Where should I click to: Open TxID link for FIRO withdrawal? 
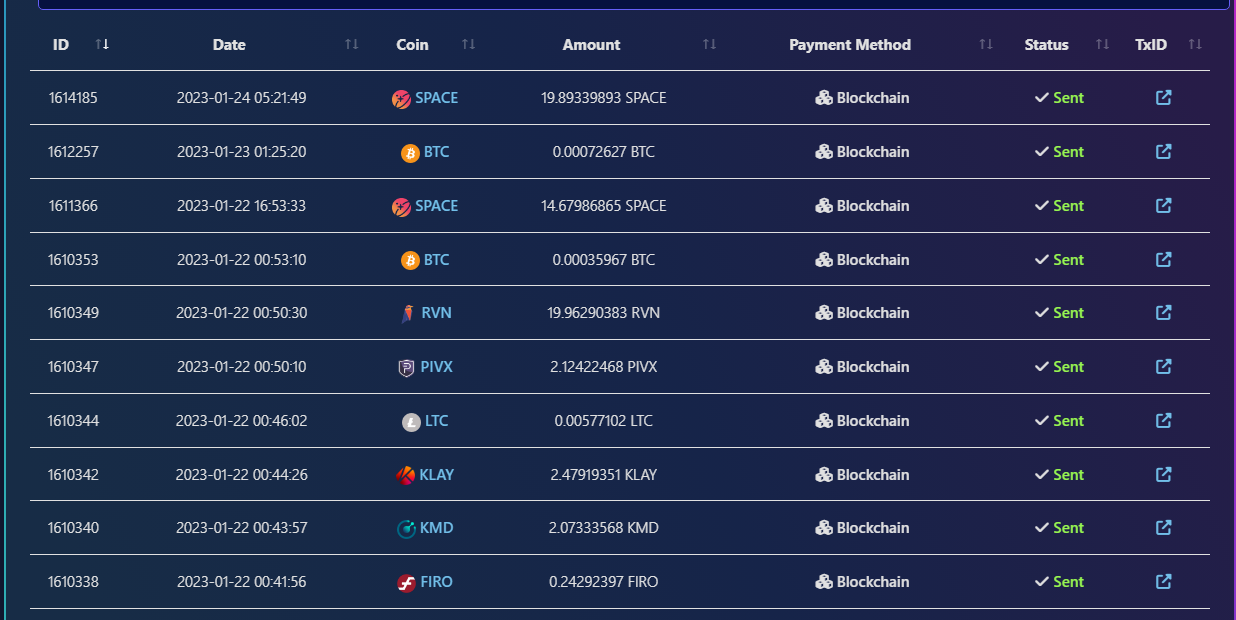(x=1163, y=582)
